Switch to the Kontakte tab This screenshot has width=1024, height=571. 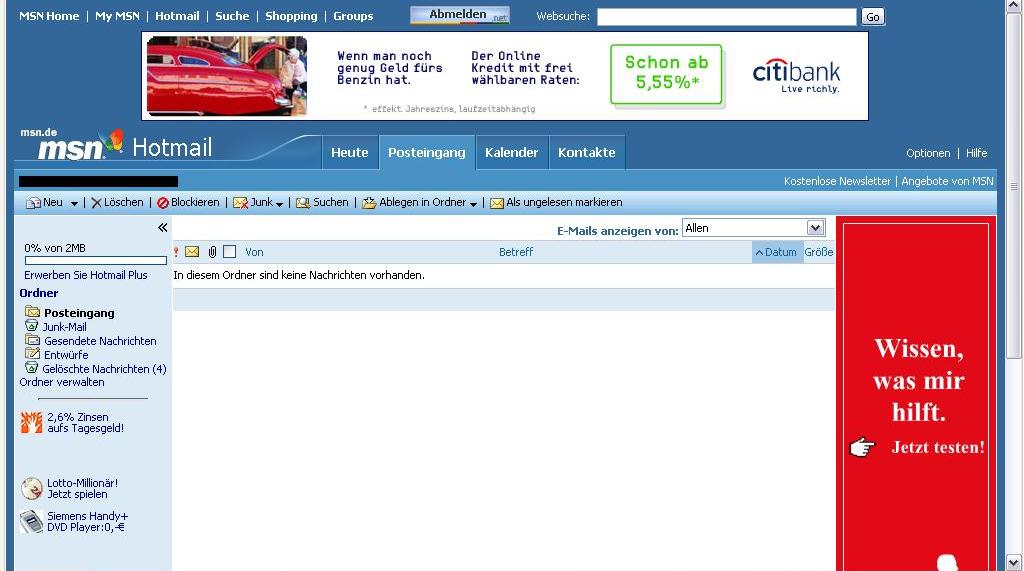[586, 152]
